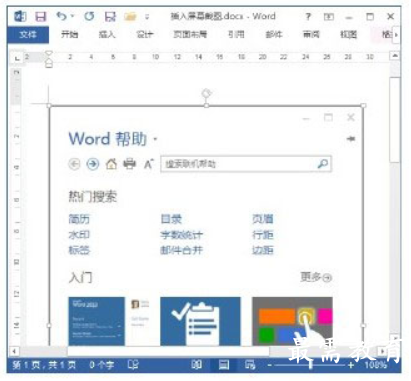Switch to the 审阅 tab
This screenshot has height=381, width=411.
(x=311, y=34)
